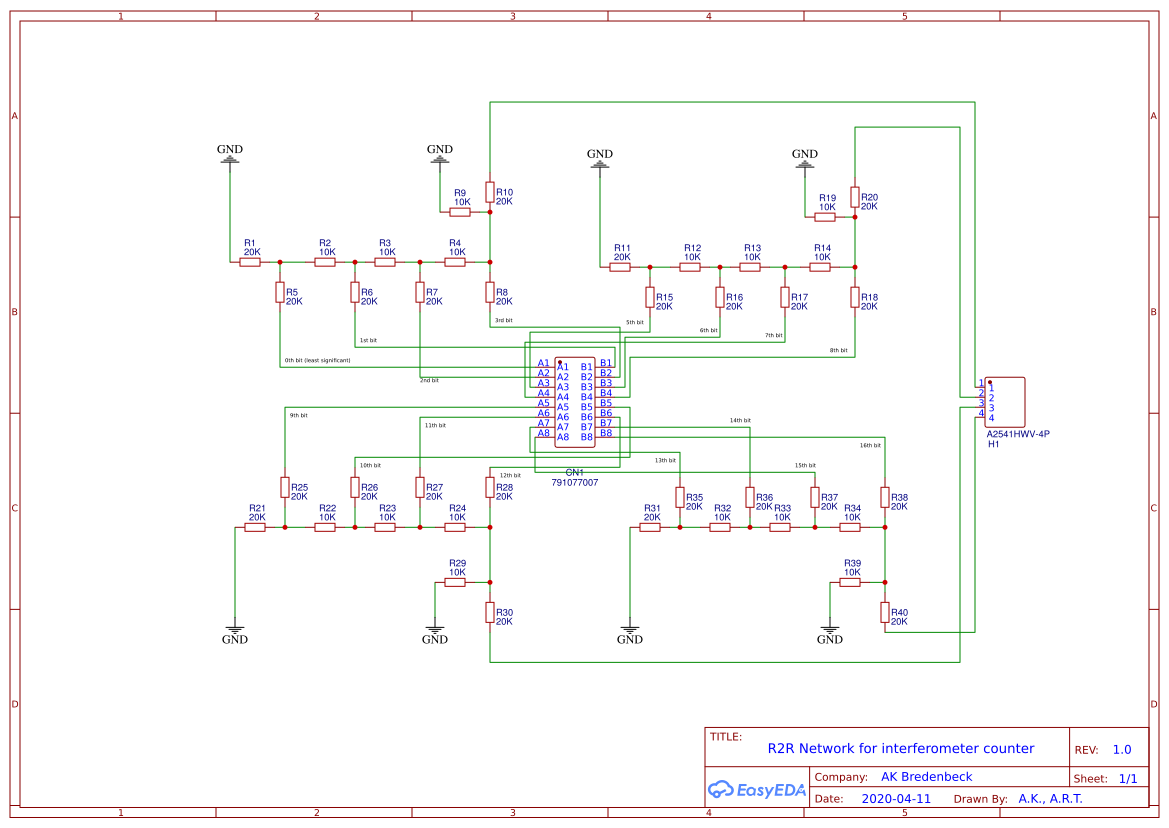
Task: Click the '1st bit' net label
Action: (368, 340)
